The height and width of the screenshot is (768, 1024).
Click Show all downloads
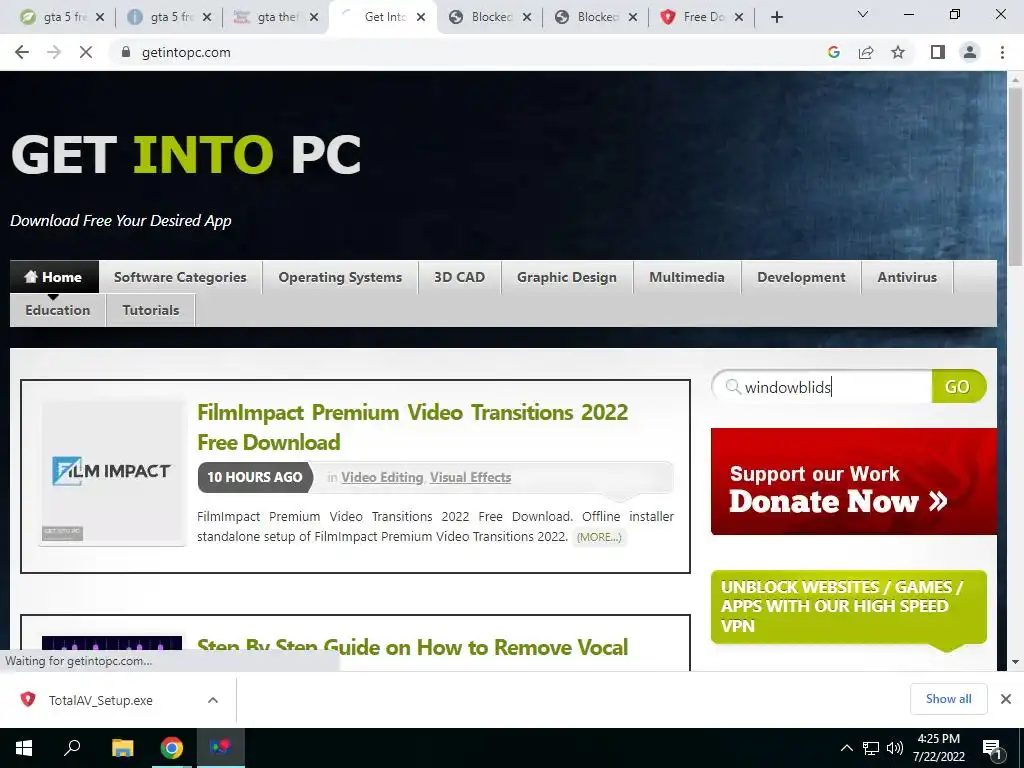pos(948,699)
